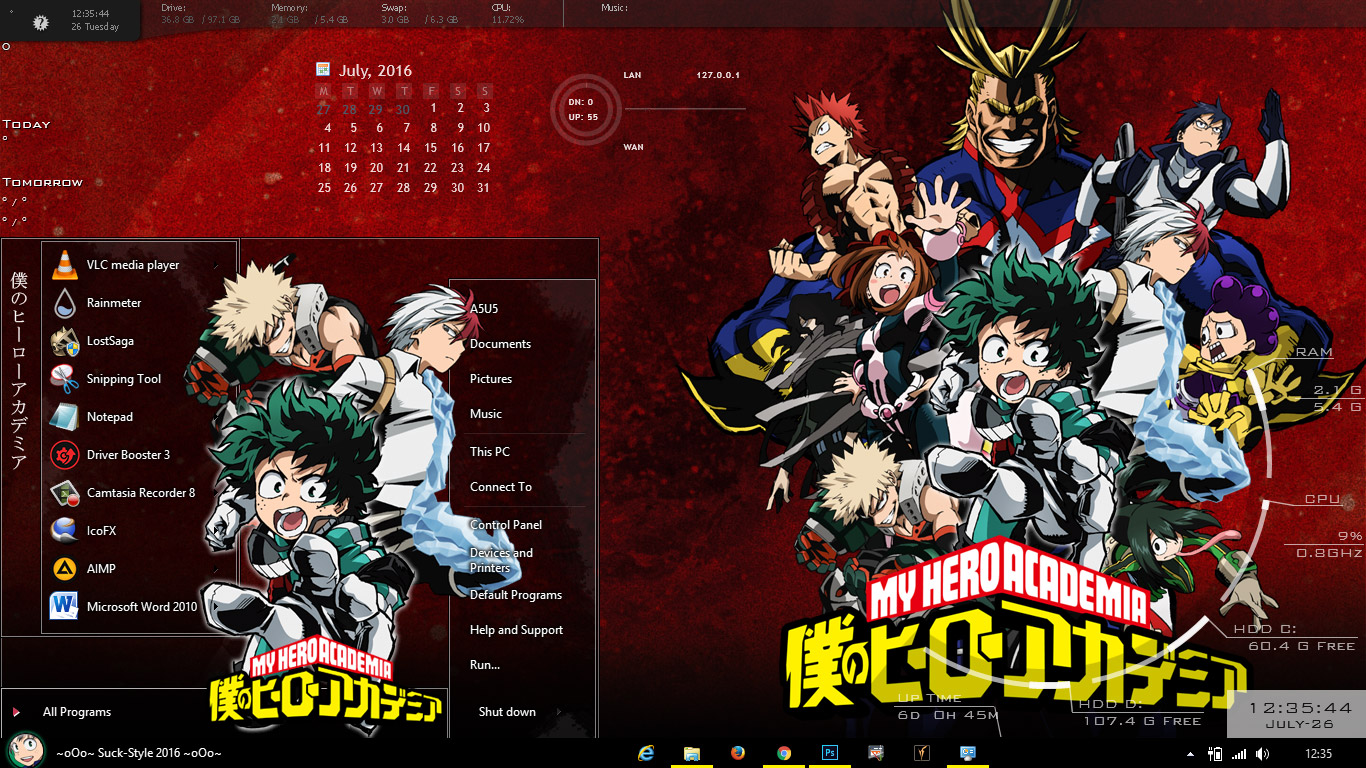This screenshot has width=1366, height=768.
Task: Open This PC from the Start menu
Action: tap(490, 452)
